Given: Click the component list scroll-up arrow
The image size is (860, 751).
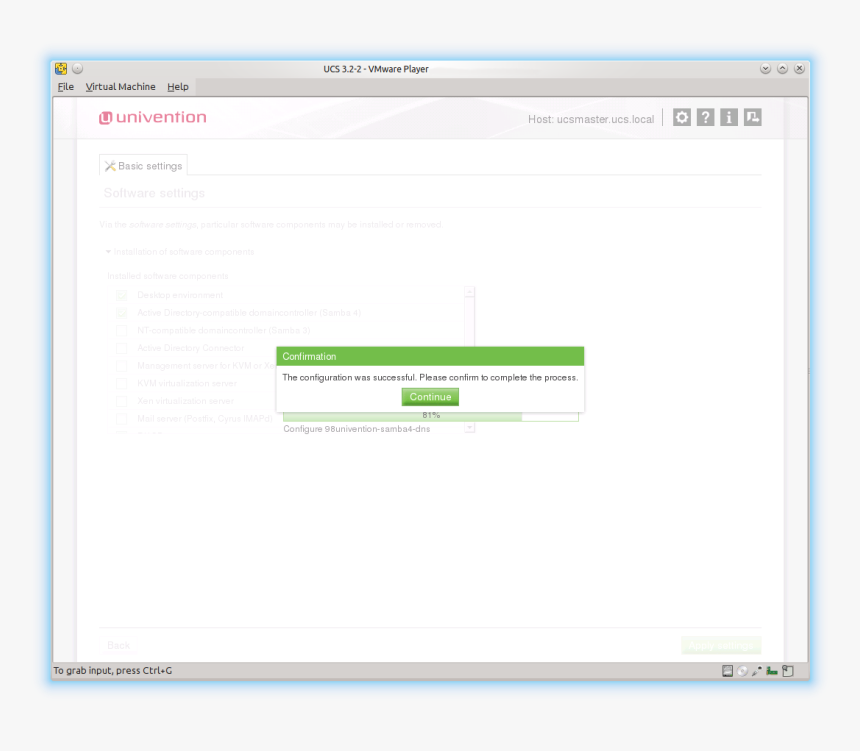Looking at the screenshot, I should [x=469, y=292].
